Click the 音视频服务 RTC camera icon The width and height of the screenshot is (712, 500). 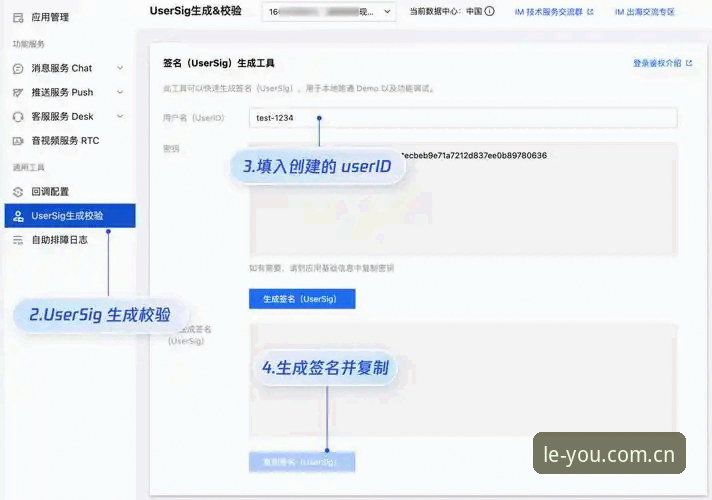18,141
